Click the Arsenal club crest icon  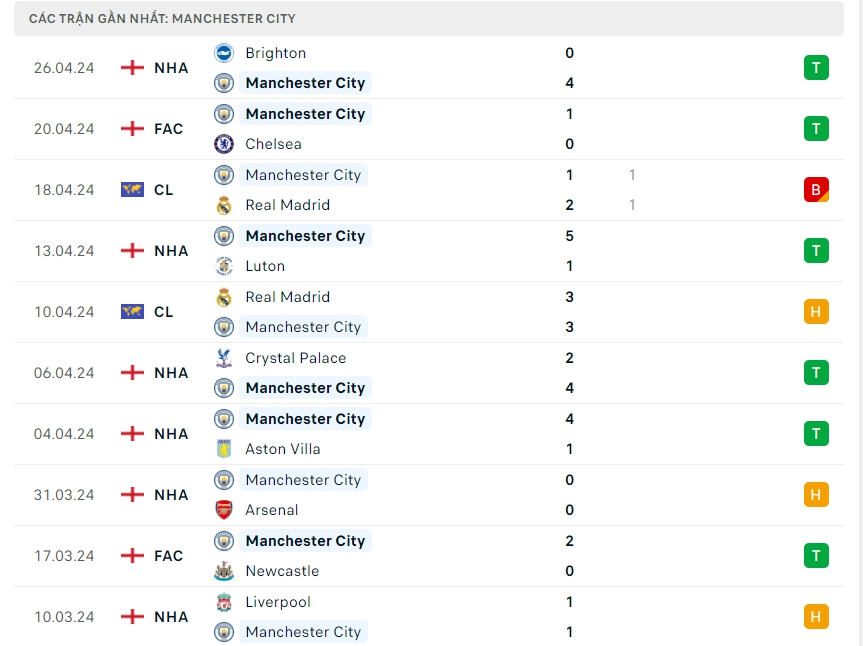pyautogui.click(x=224, y=510)
